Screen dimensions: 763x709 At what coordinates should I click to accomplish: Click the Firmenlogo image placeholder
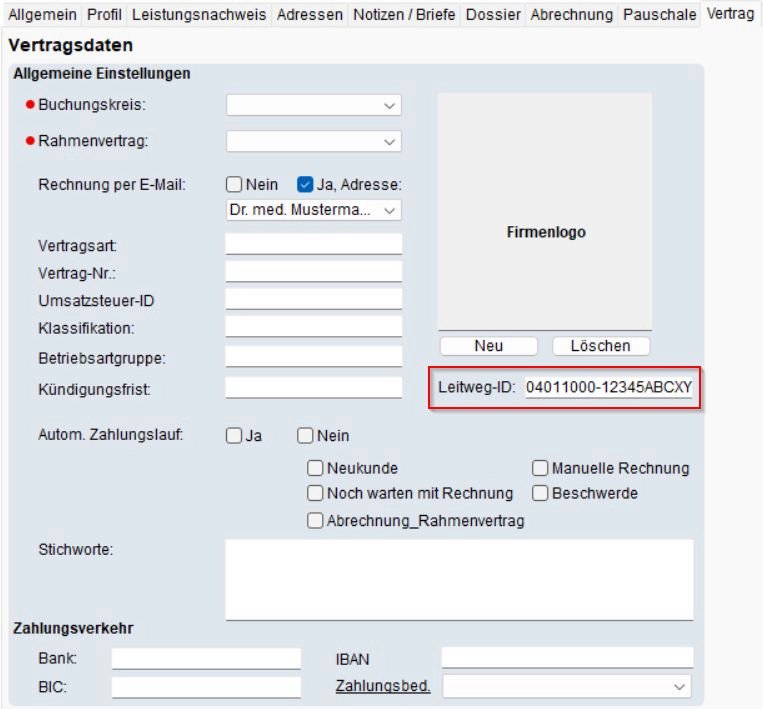[545, 212]
